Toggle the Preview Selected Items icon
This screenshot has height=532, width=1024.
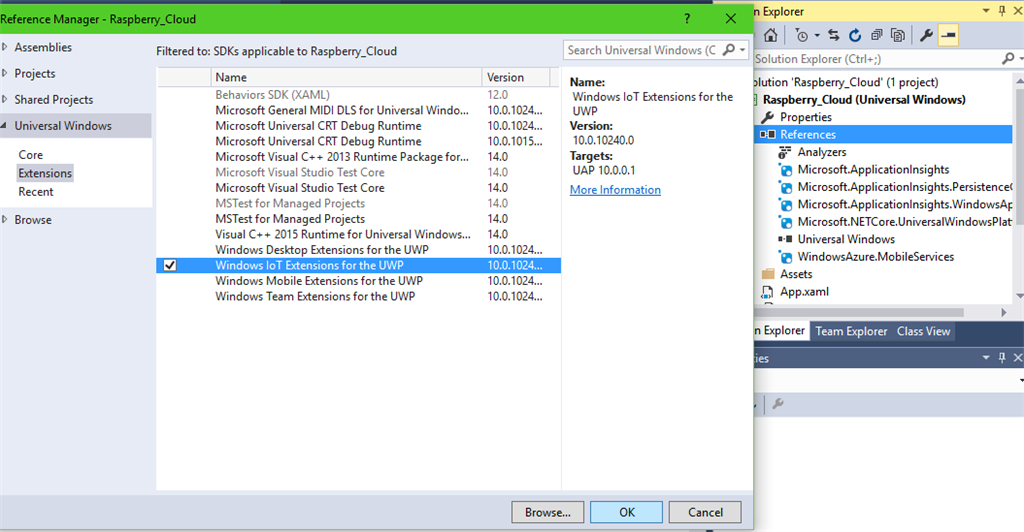point(948,35)
